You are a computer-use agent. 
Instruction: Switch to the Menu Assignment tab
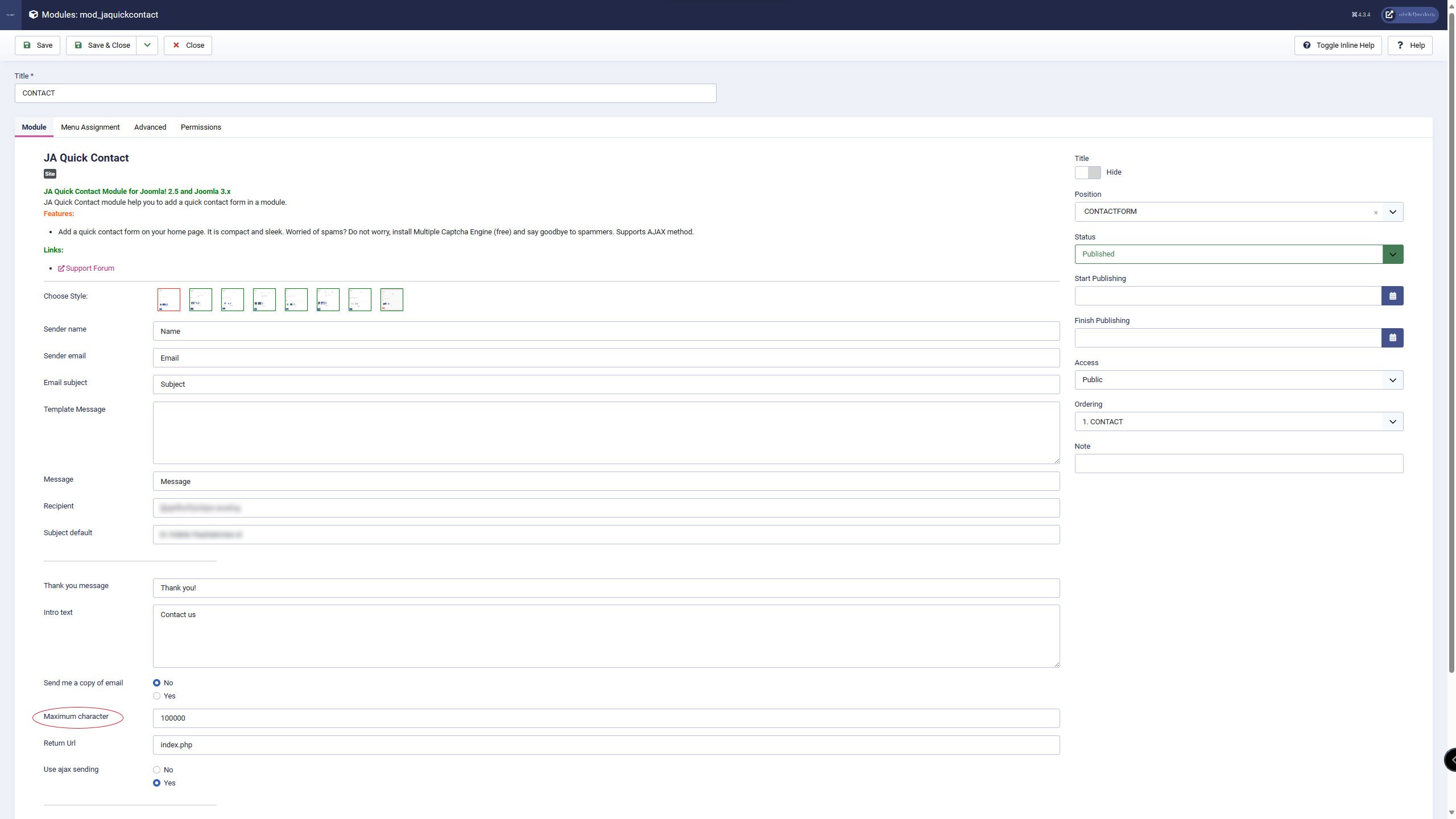pos(90,127)
